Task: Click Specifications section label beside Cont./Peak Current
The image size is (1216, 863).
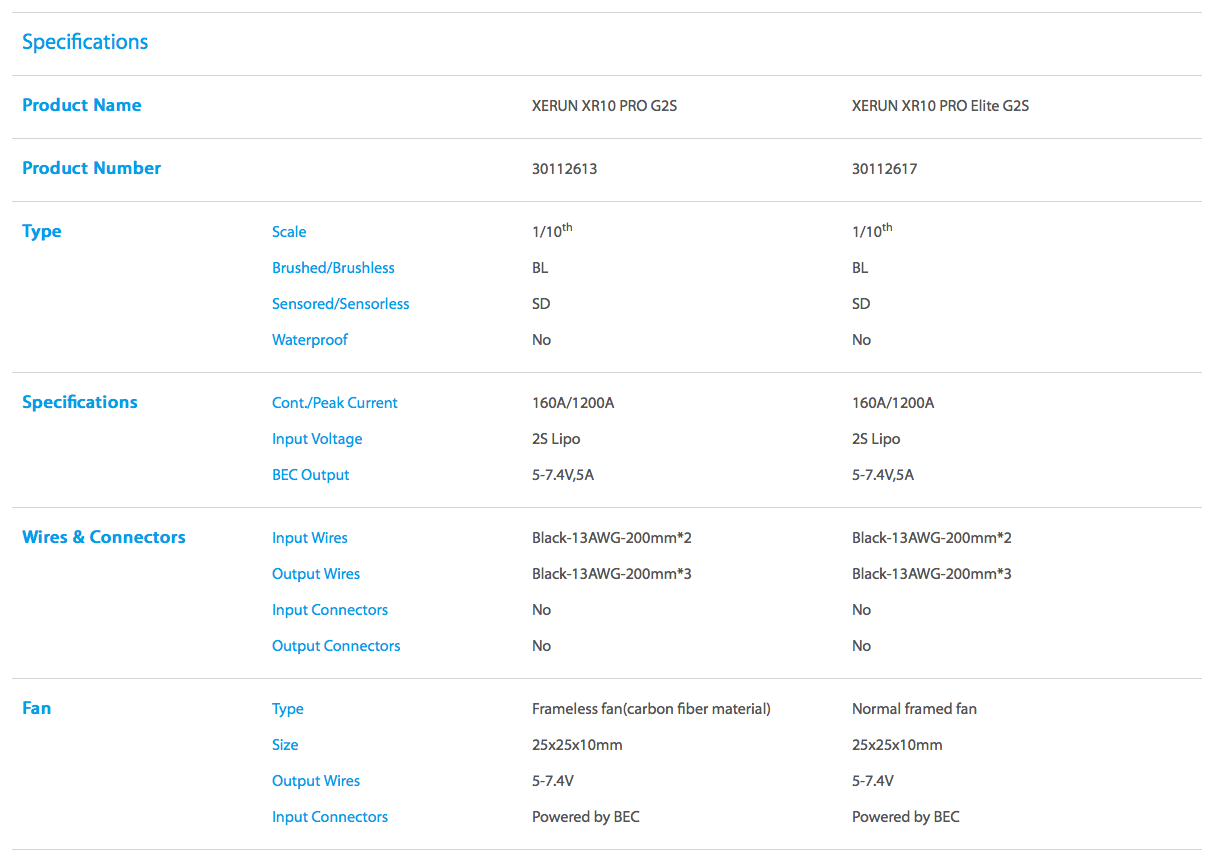Action: (80, 402)
